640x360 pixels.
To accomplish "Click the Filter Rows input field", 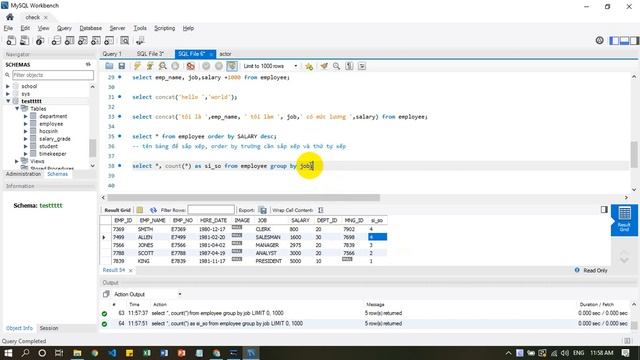I will 211,210.
